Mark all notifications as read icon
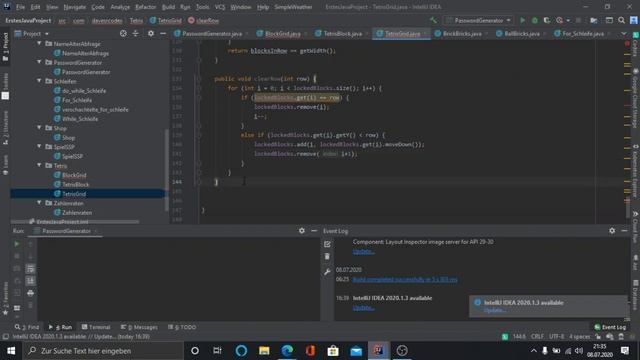This screenshot has width=640, height=360. click(327, 244)
